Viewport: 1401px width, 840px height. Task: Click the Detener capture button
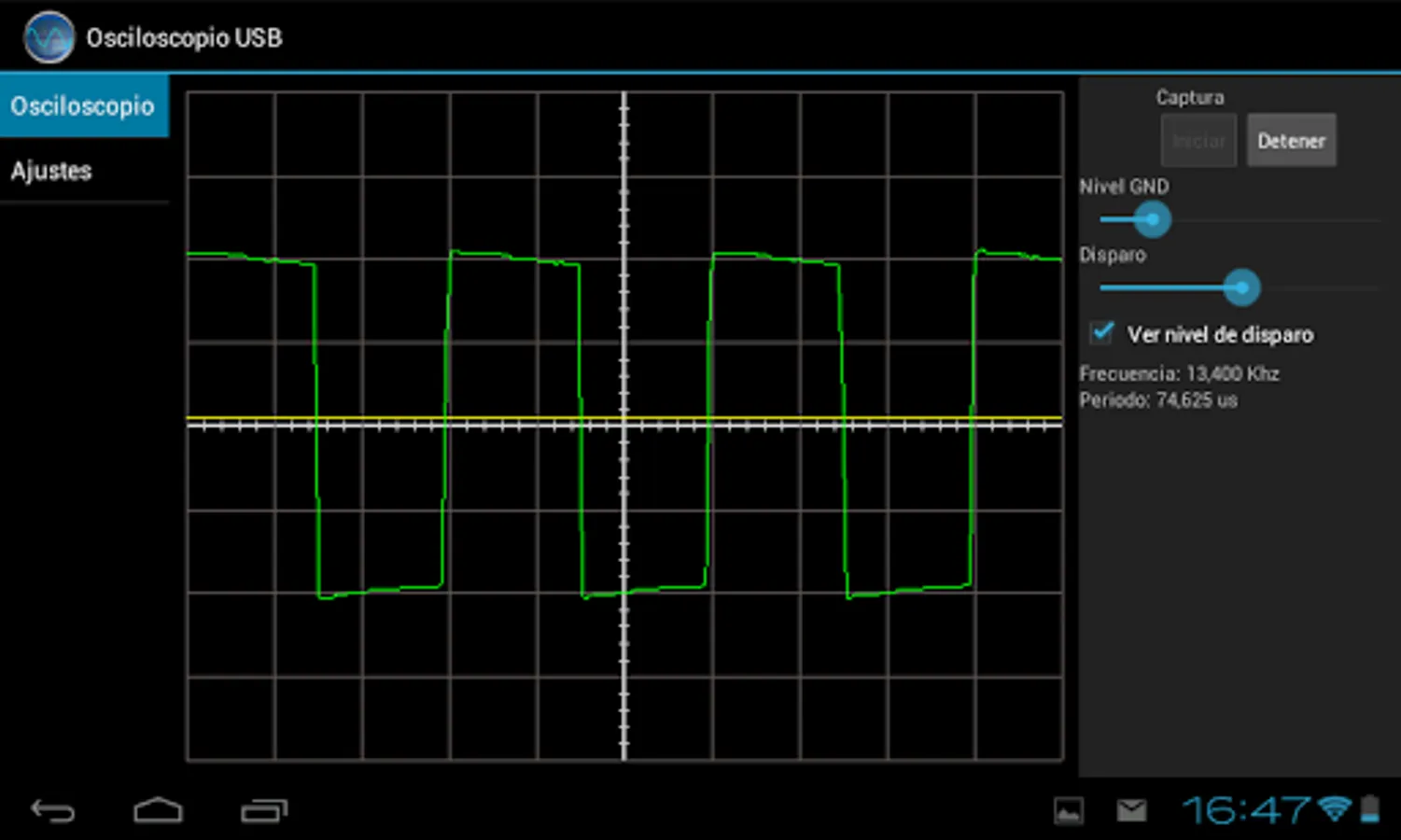(x=1291, y=141)
